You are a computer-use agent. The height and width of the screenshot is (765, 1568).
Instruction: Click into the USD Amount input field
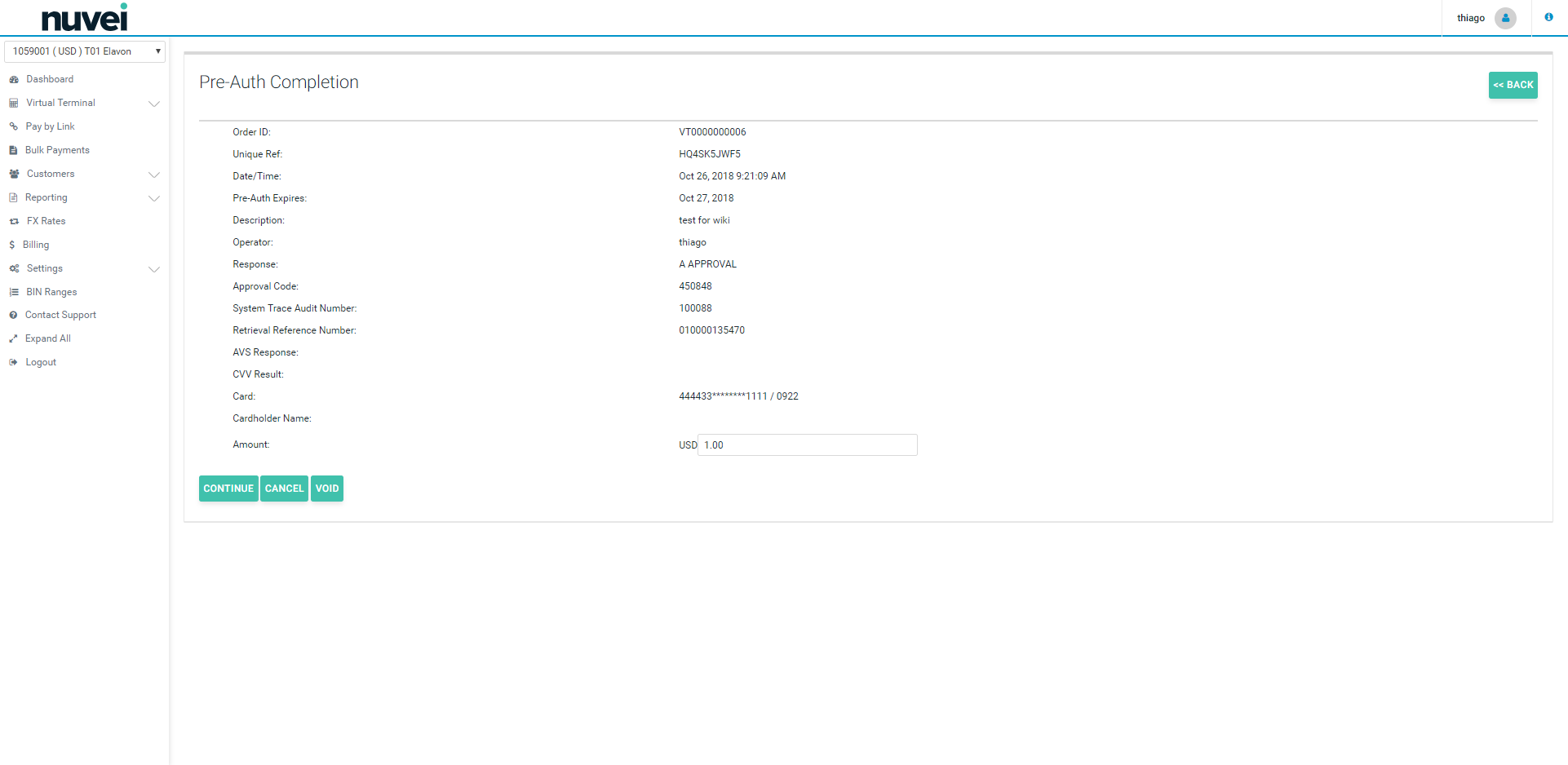[x=808, y=445]
